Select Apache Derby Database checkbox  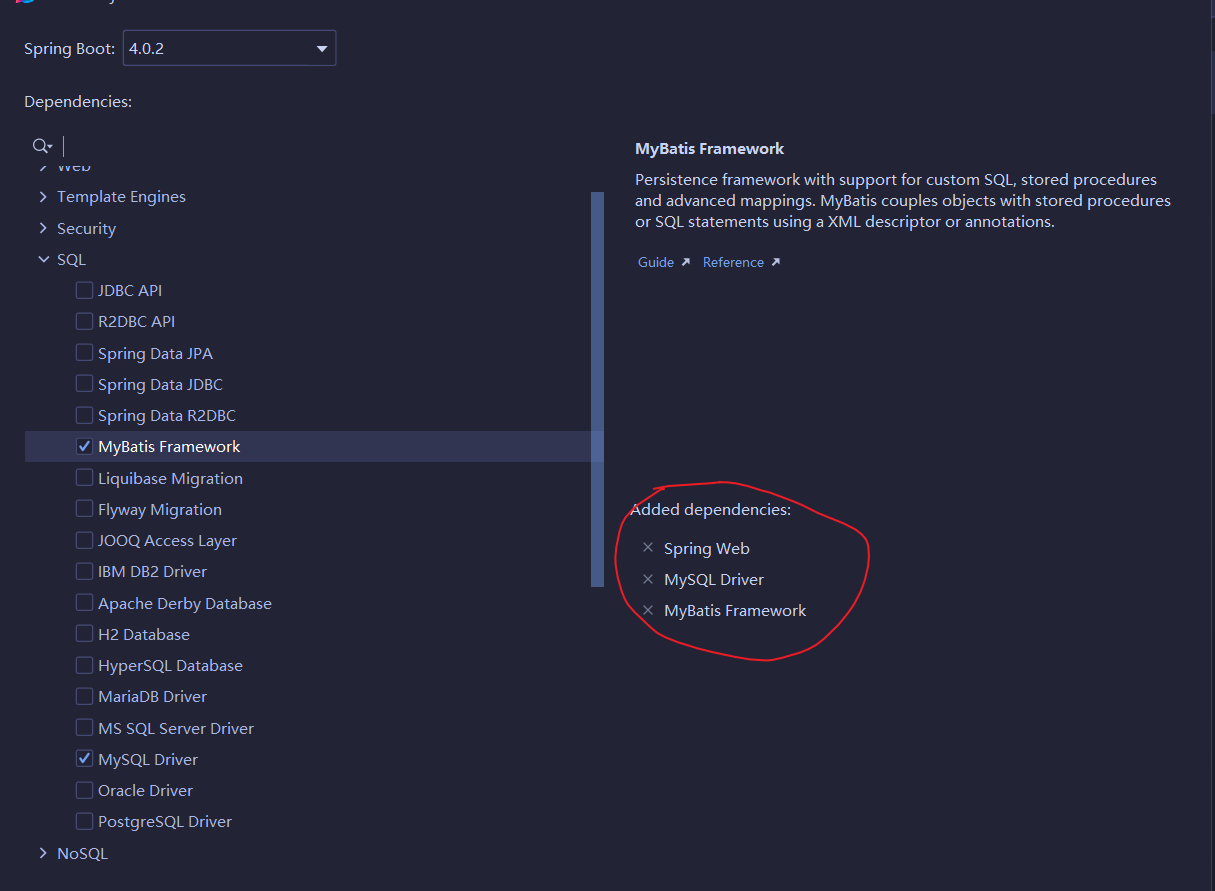click(85, 603)
